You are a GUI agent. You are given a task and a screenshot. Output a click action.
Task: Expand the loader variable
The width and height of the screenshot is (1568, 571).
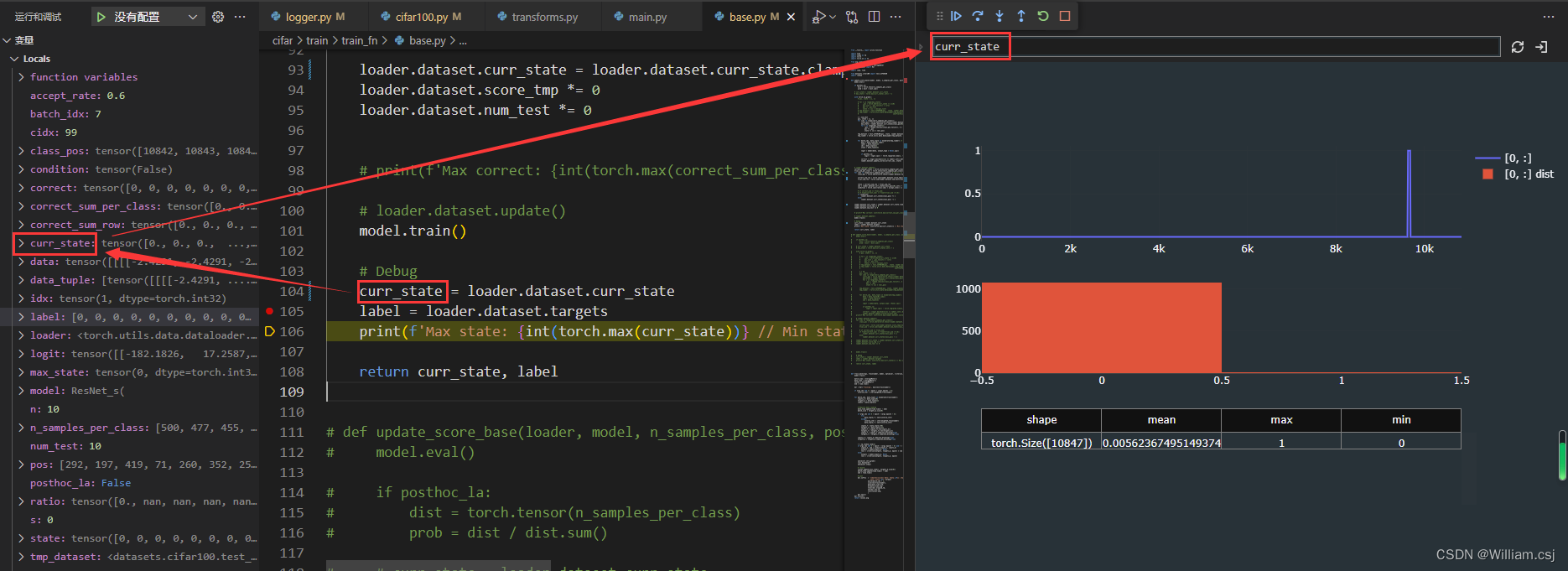click(x=21, y=335)
